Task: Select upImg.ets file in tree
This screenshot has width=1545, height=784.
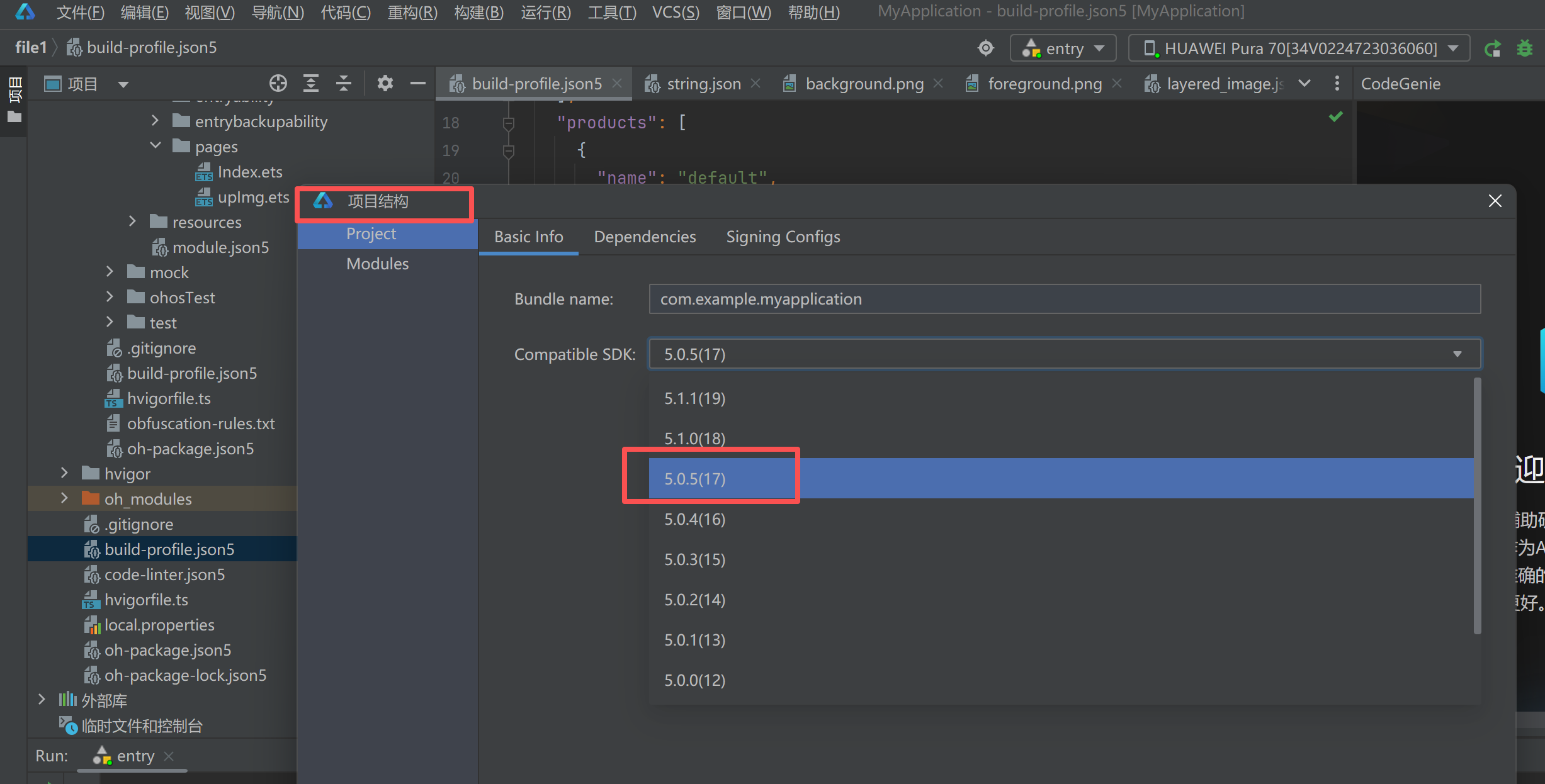Action: 242,197
